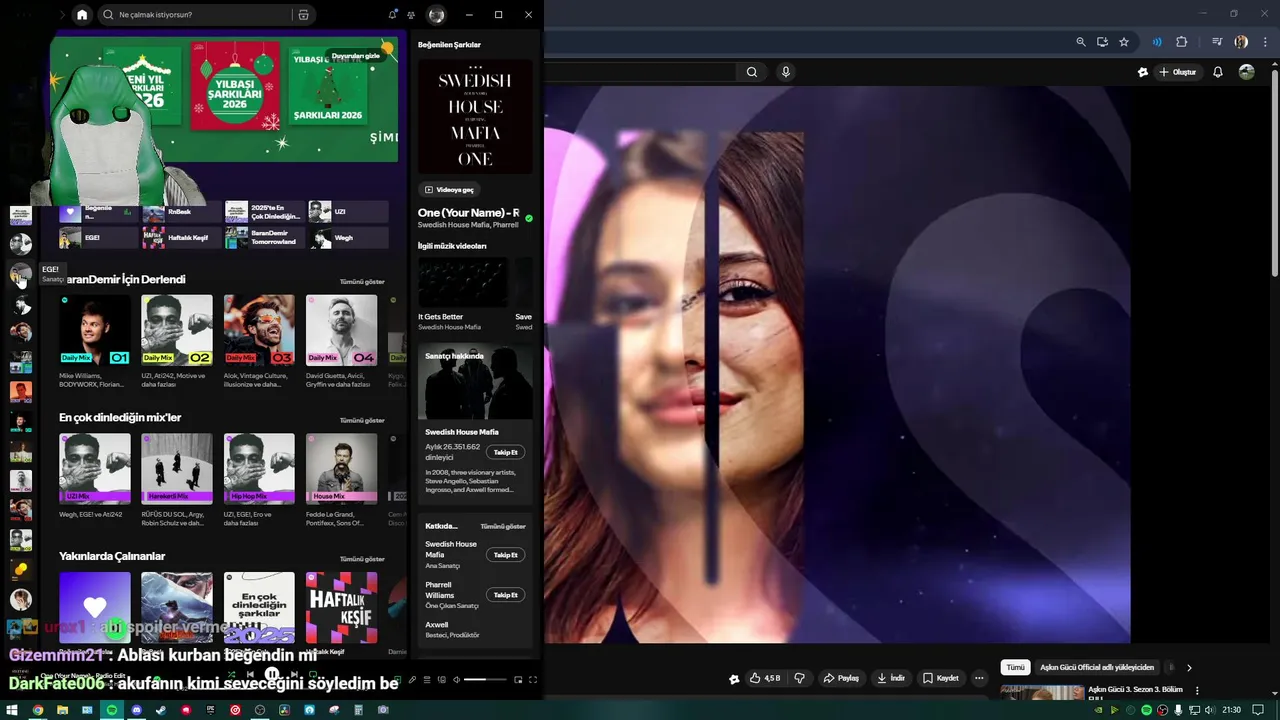Image resolution: width=1280 pixels, height=720 pixels.
Task: Open Daily Mix 01 cover
Action: 95,330
